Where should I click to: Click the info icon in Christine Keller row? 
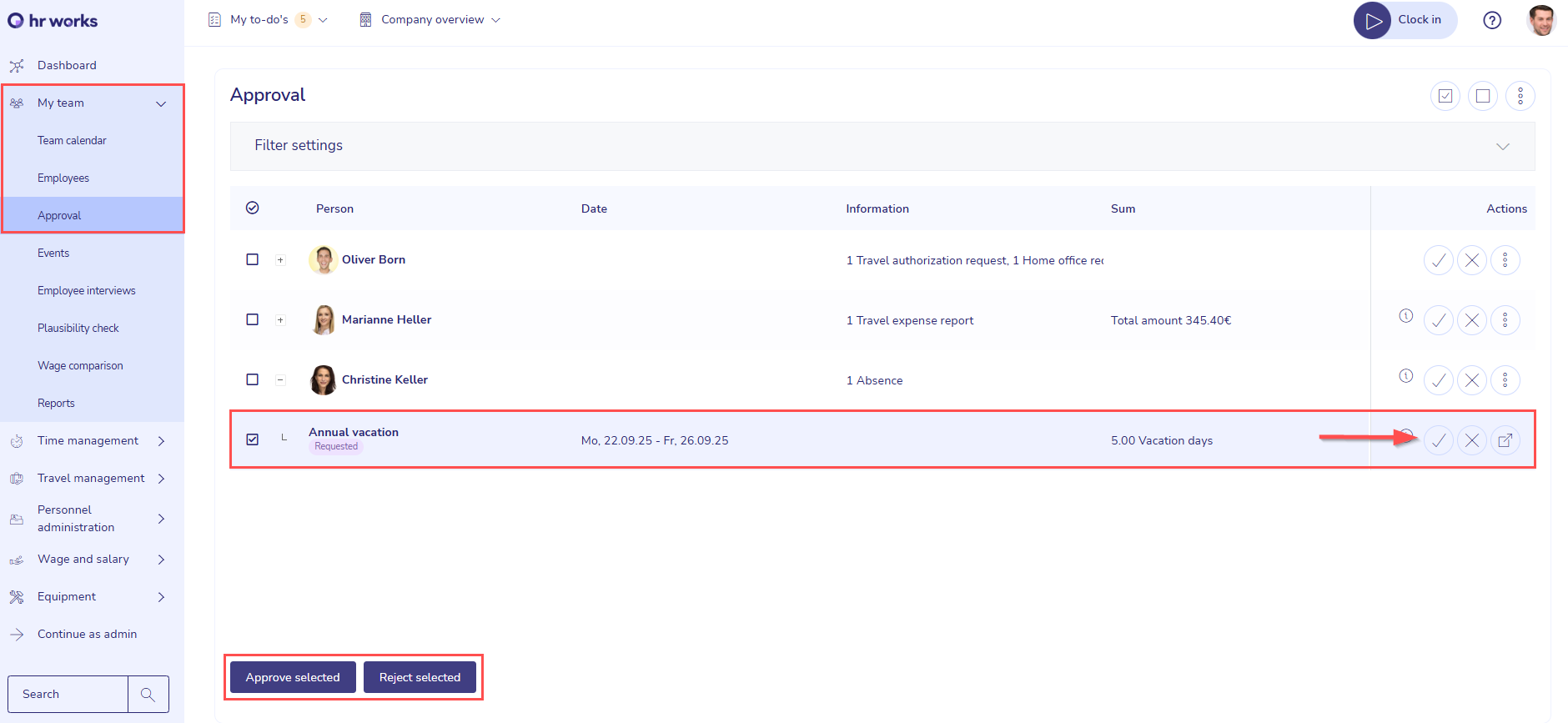coord(1406,376)
